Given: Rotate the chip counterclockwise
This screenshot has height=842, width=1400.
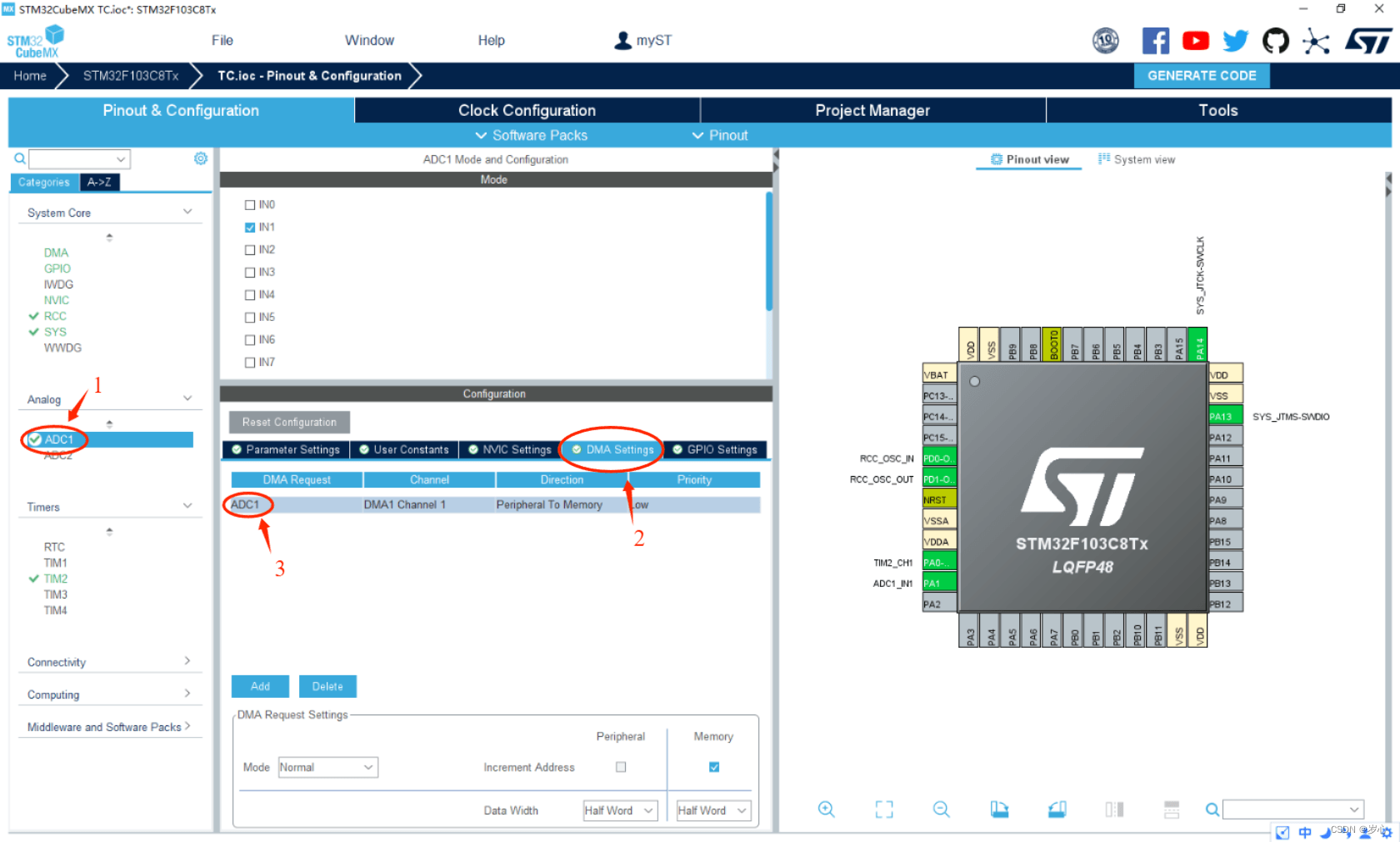Looking at the screenshot, I should (x=1057, y=809).
